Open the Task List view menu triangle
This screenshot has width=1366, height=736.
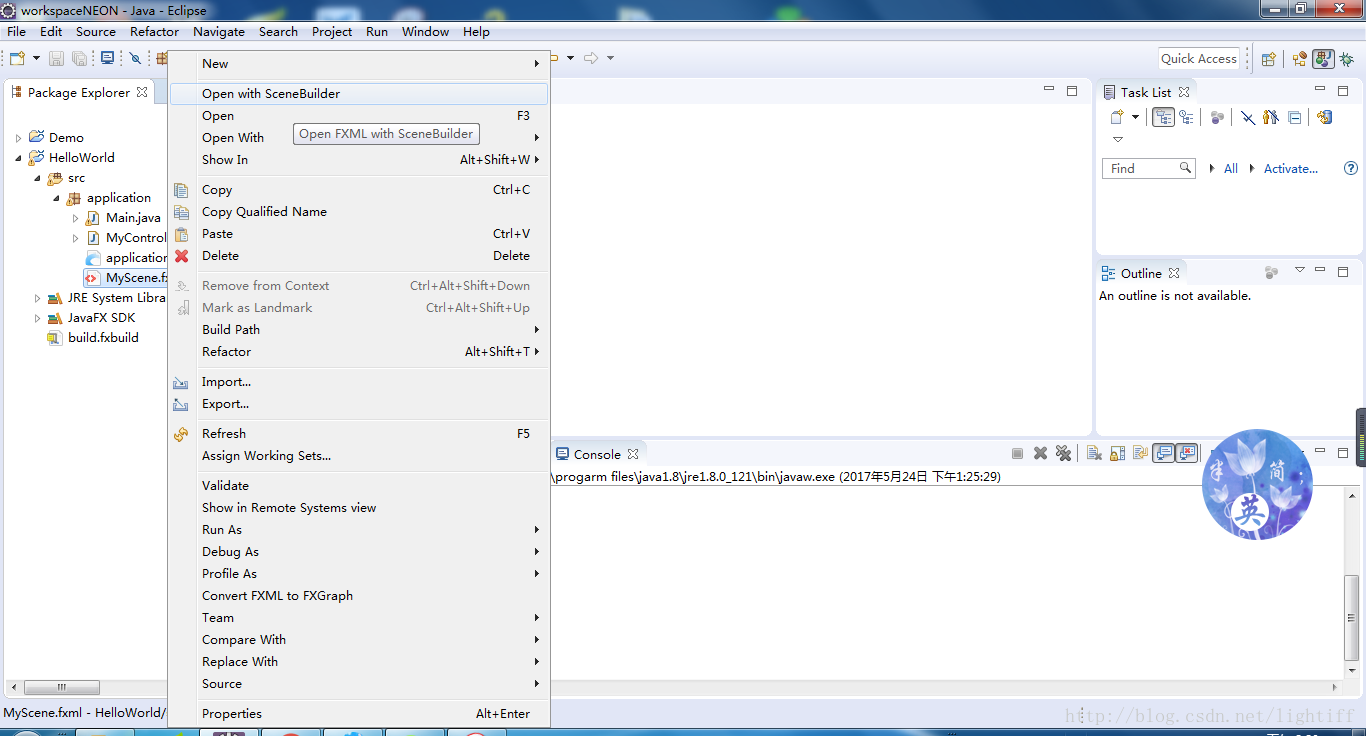tap(1118, 140)
